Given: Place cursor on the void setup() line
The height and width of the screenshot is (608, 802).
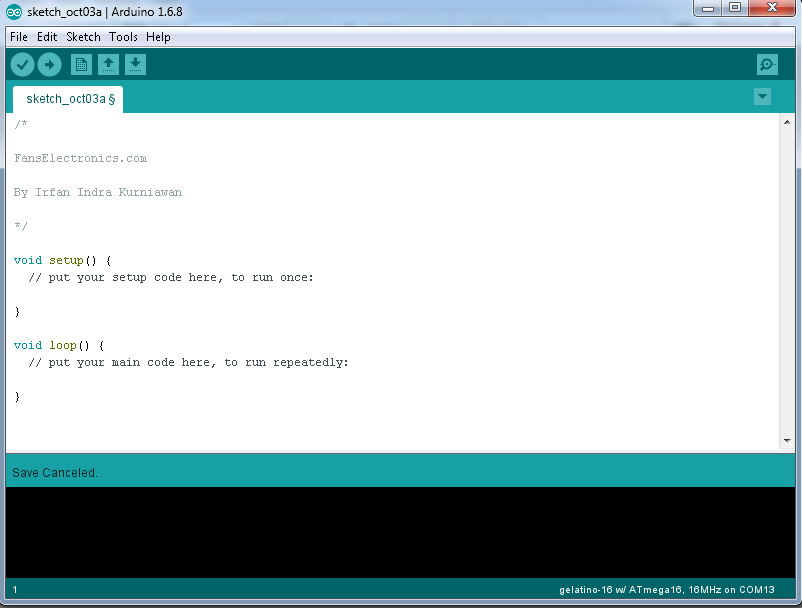Looking at the screenshot, I should pyautogui.click(x=62, y=260).
